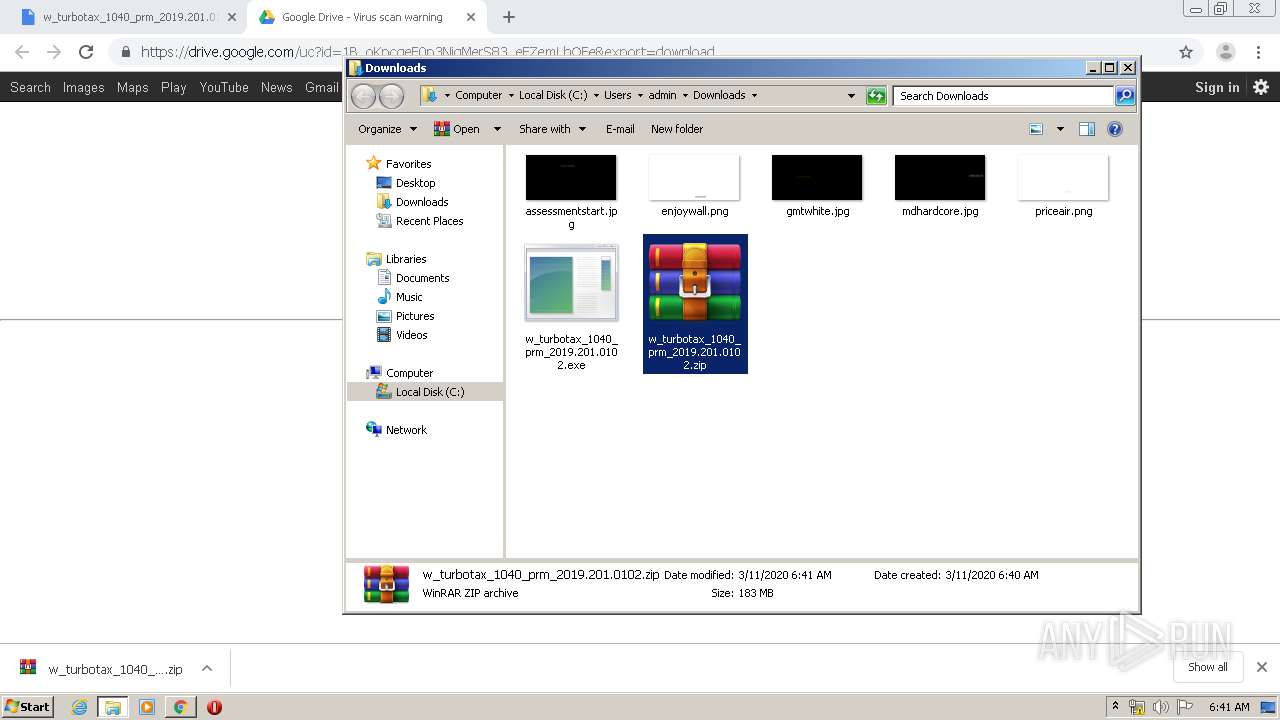This screenshot has width=1280, height=720.
Task: Select Favorites in the navigation pane
Action: (x=399, y=164)
